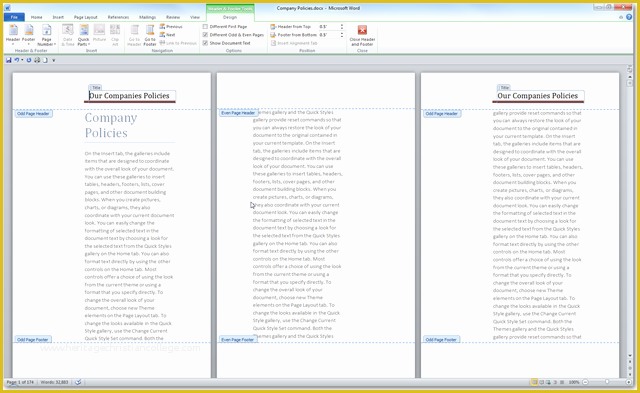Switch to Web Layout view
The image size is (640, 393).
pyautogui.click(x=548, y=382)
